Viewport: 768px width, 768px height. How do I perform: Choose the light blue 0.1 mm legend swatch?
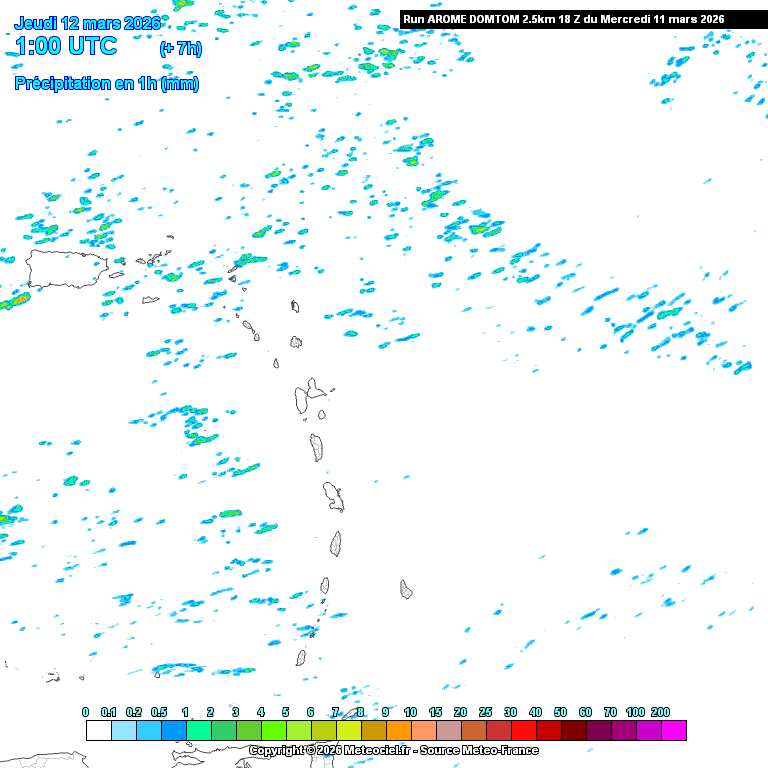[124, 731]
